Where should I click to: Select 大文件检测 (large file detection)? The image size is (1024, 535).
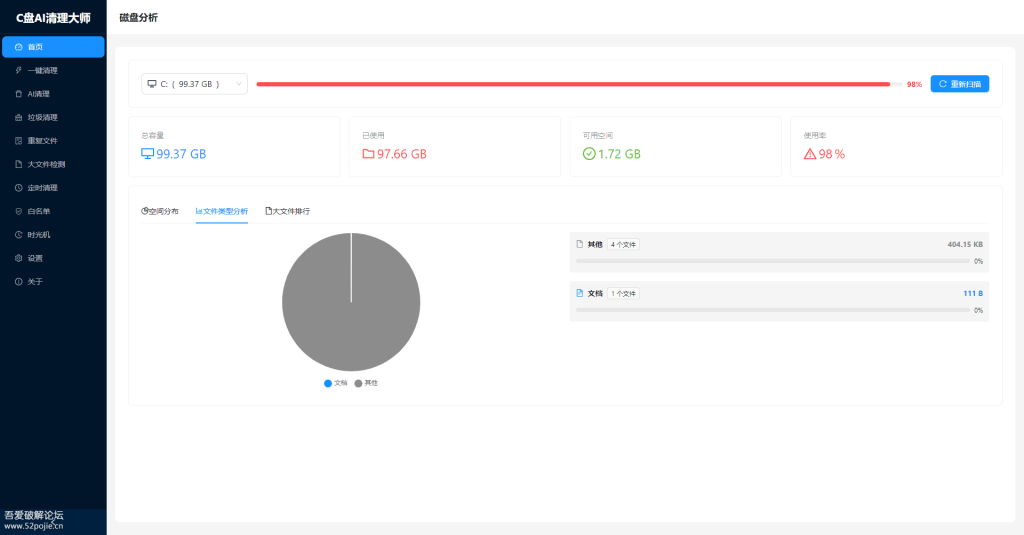[x=45, y=164]
